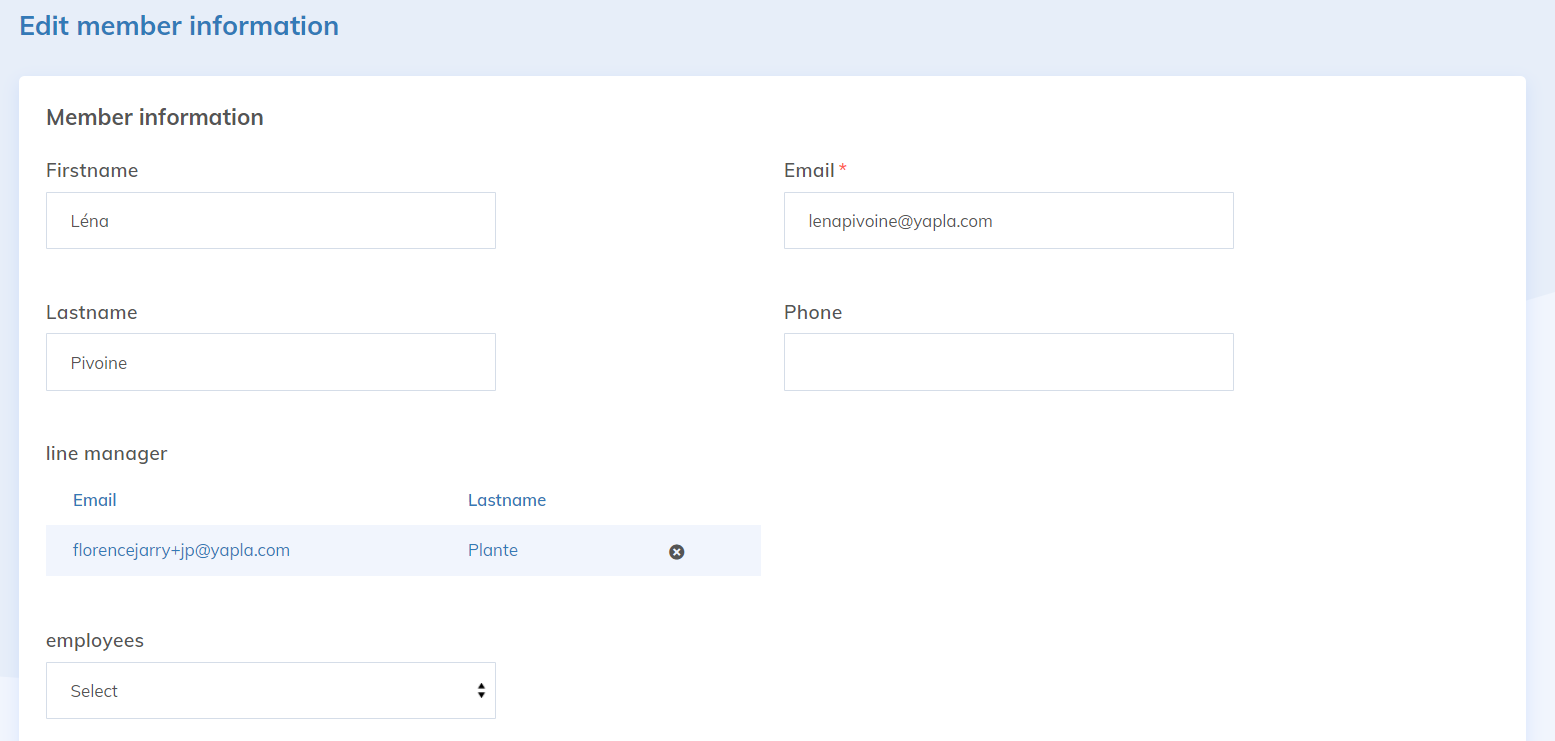The image size is (1555, 741).
Task: Open the florencejarry+jp@yapla.com email link
Action: pyautogui.click(x=181, y=550)
